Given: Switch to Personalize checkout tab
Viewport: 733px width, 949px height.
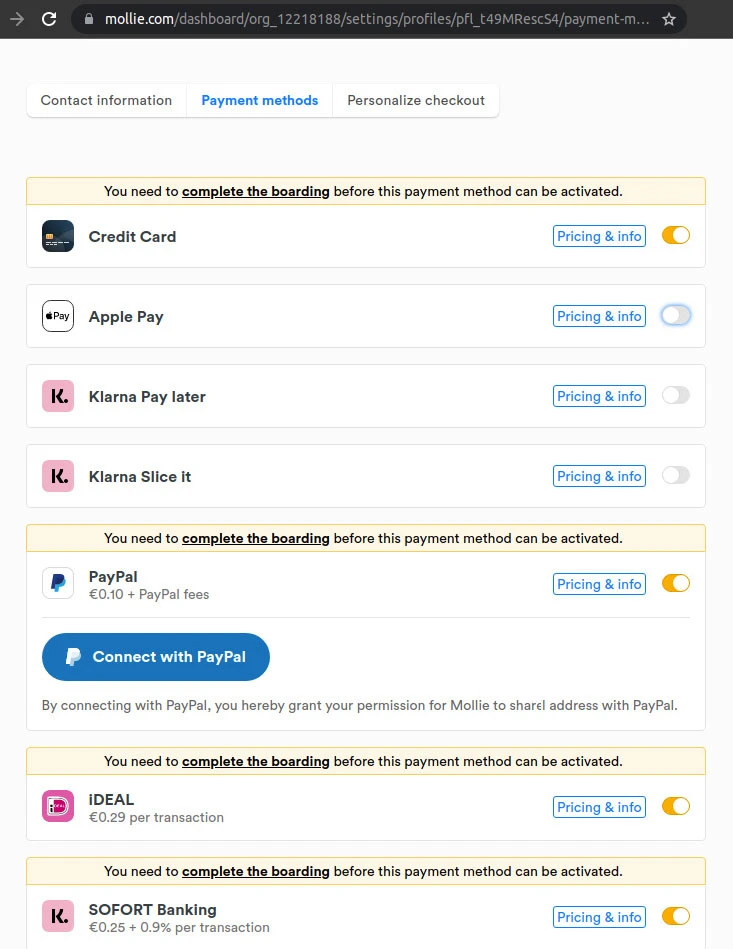Looking at the screenshot, I should pyautogui.click(x=416, y=100).
